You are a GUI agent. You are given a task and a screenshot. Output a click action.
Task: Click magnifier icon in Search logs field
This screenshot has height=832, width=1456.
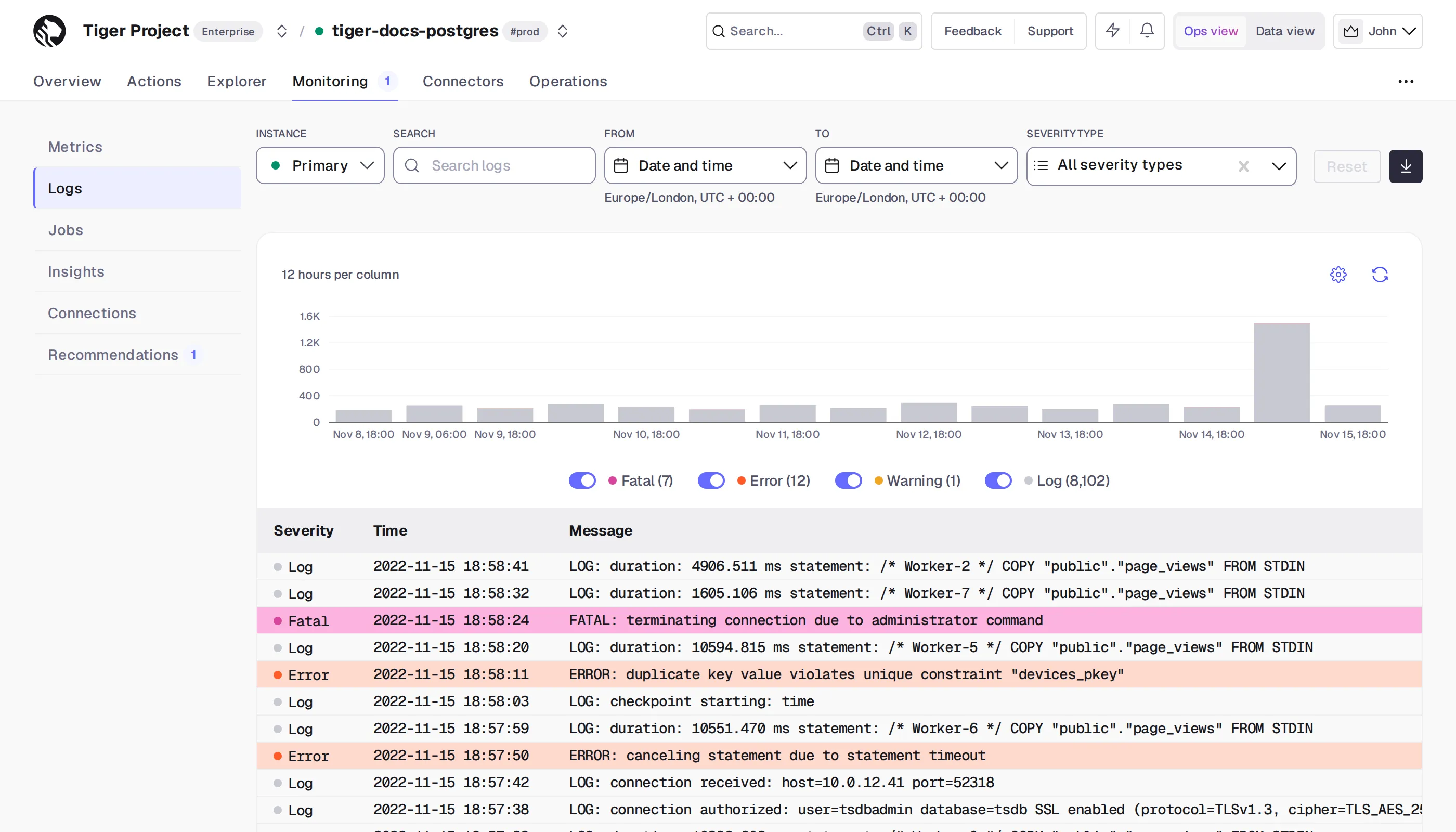pyautogui.click(x=411, y=165)
